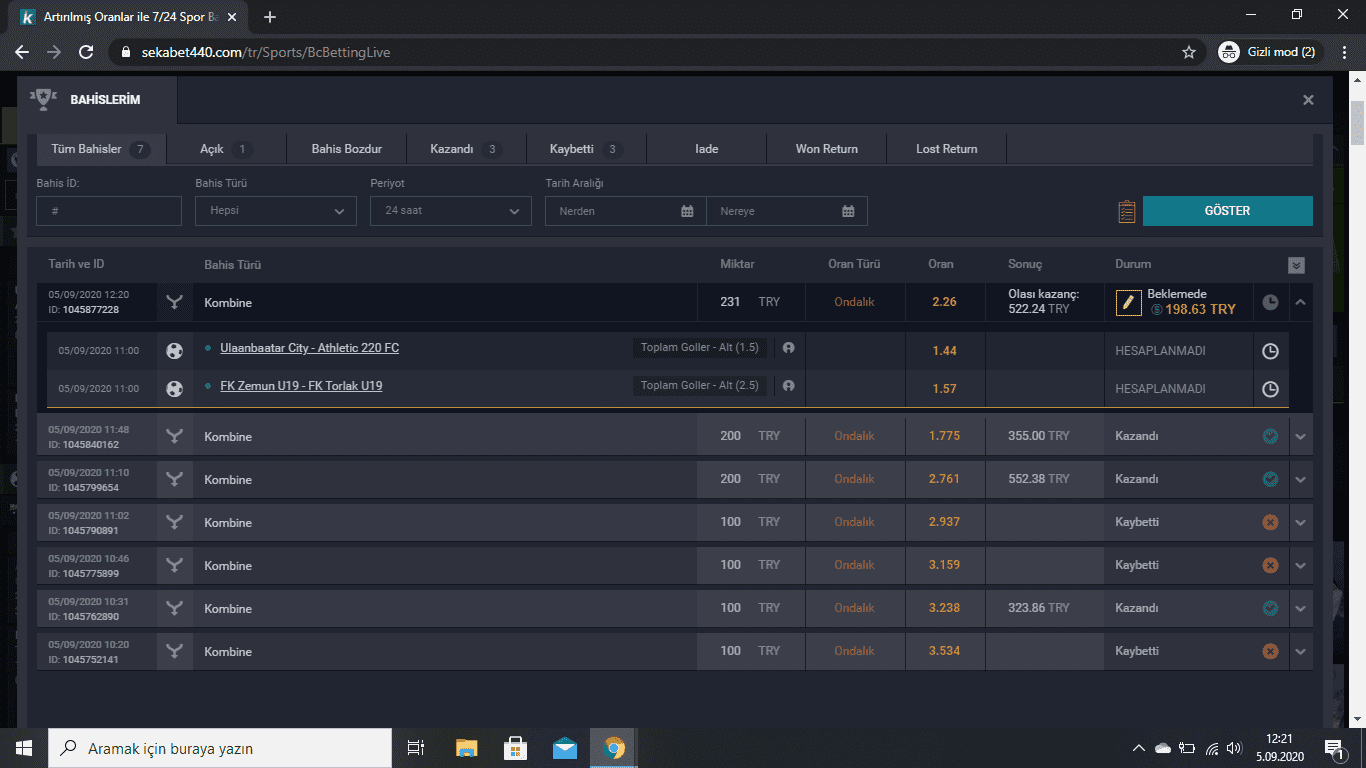Open Task View on the taskbar

[416, 748]
